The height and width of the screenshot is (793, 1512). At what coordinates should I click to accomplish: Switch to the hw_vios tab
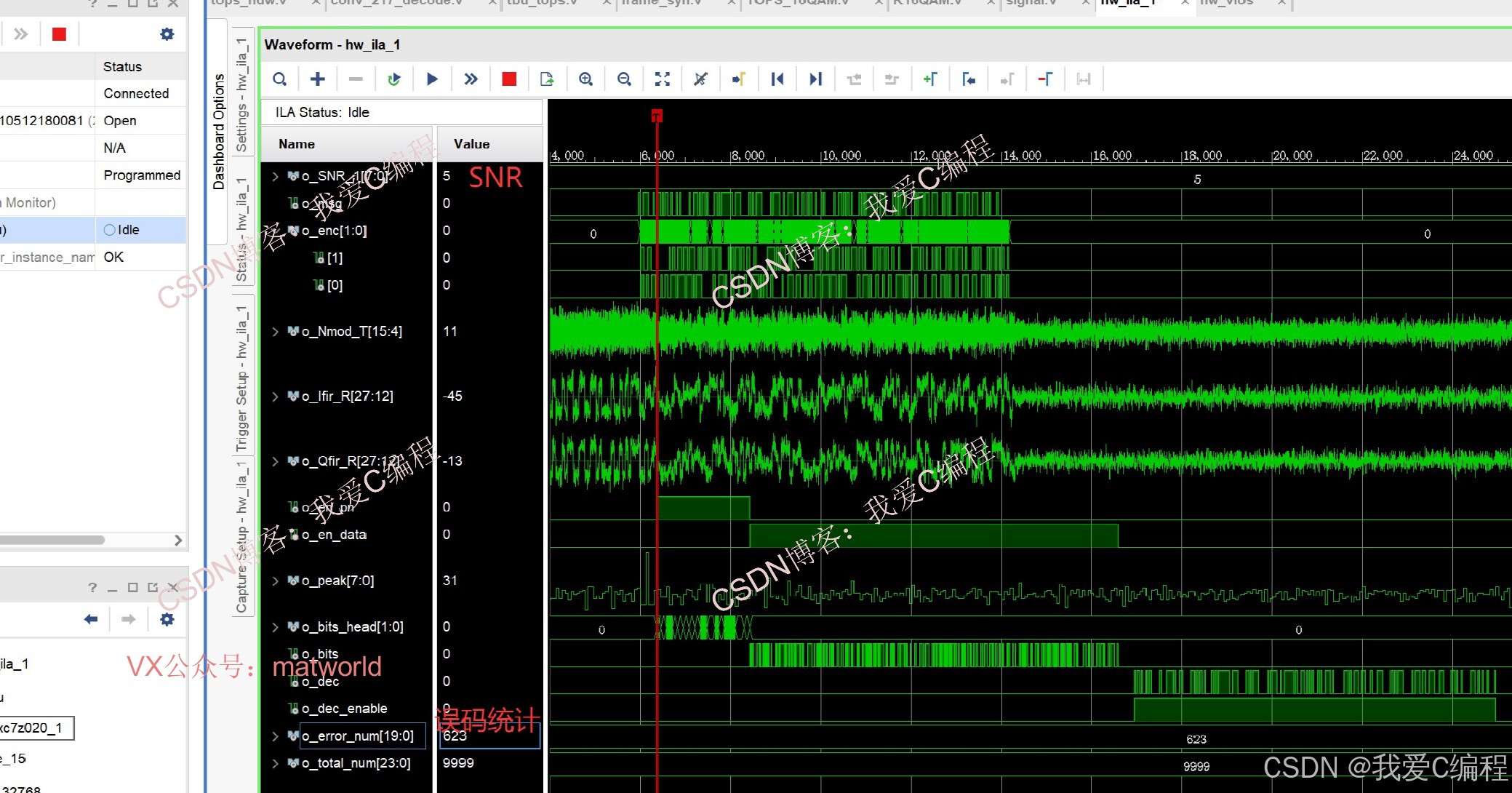pyautogui.click(x=1225, y=3)
